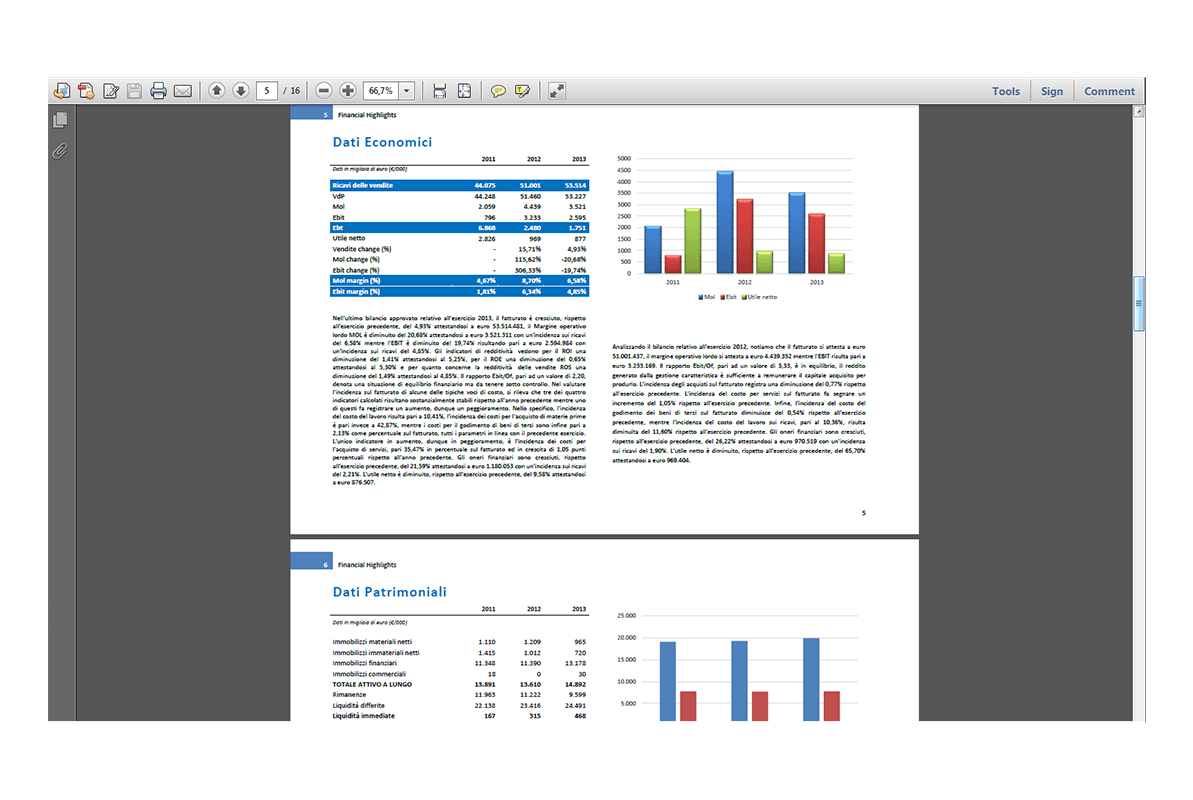Image resolution: width=1193 pixels, height=800 pixels.
Task: Click the 'Rimanenze' row label
Action: click(349, 695)
